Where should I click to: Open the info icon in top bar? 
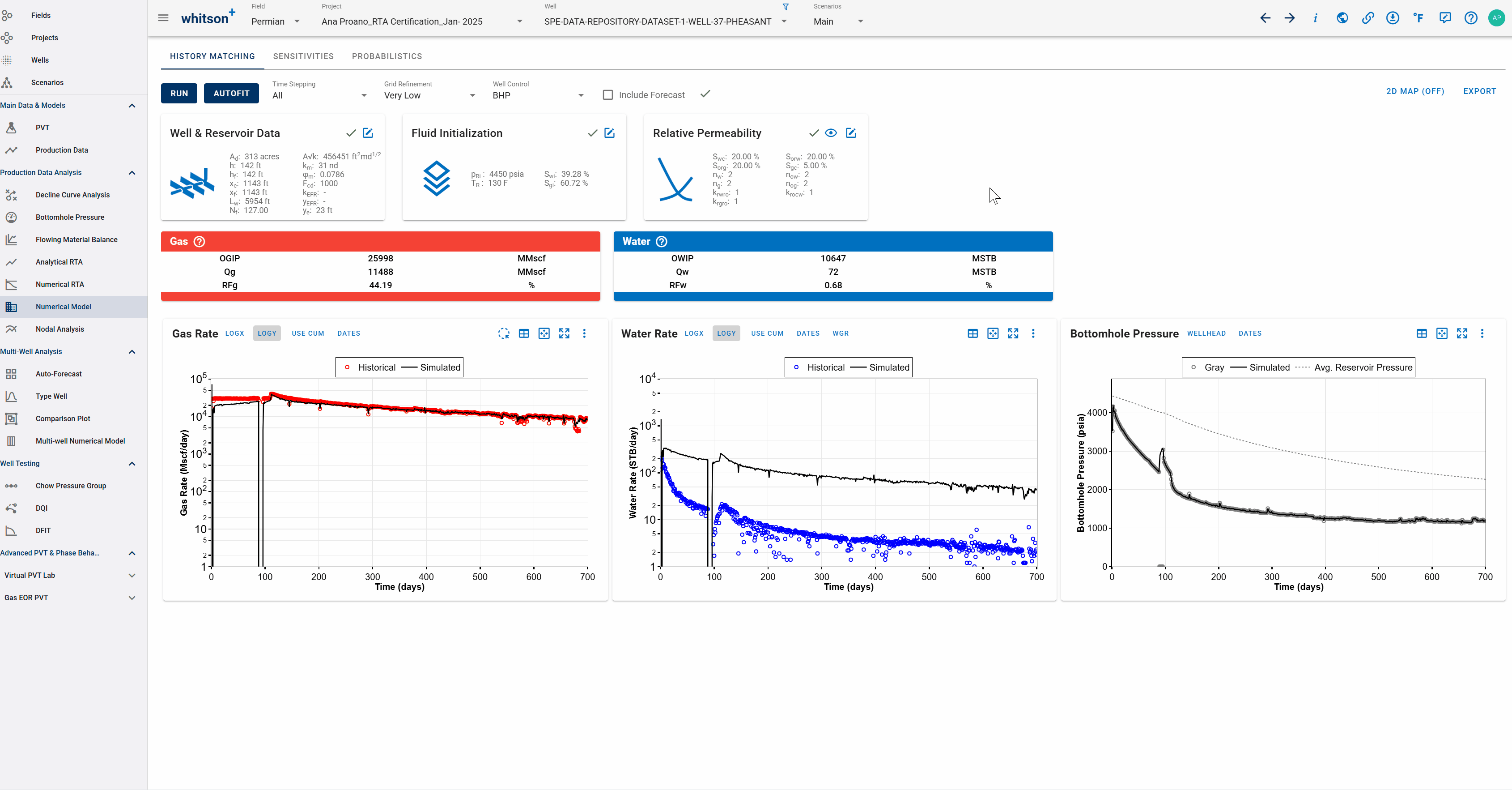point(1315,18)
